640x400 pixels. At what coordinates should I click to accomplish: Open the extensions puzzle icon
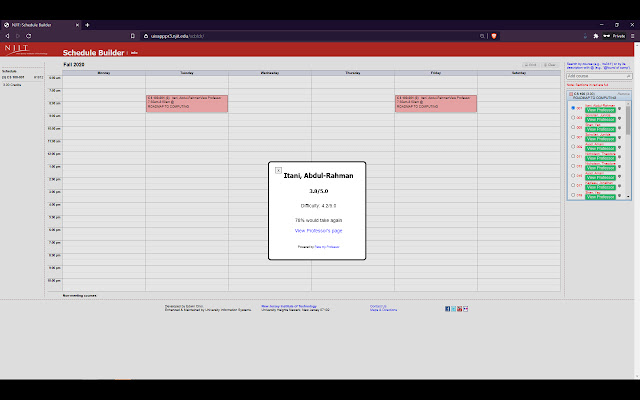tap(596, 36)
